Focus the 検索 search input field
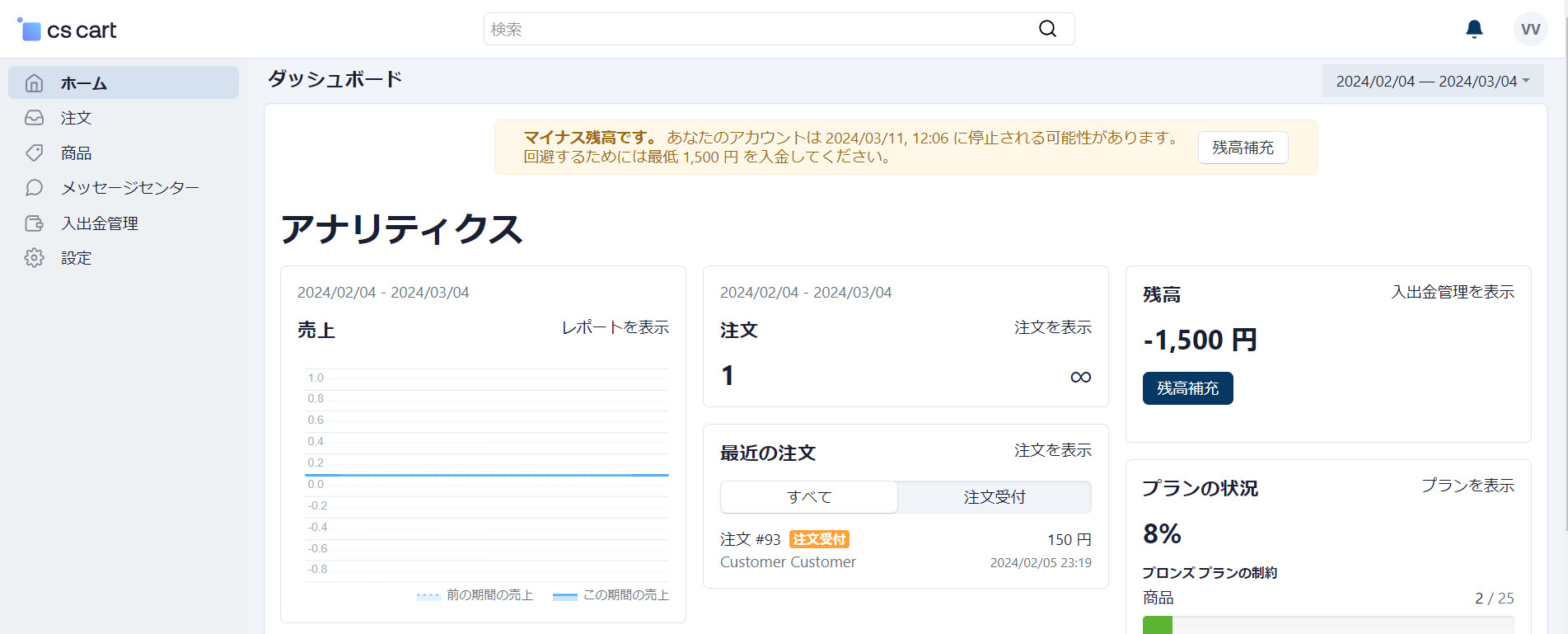Image resolution: width=1568 pixels, height=634 pixels. (779, 29)
